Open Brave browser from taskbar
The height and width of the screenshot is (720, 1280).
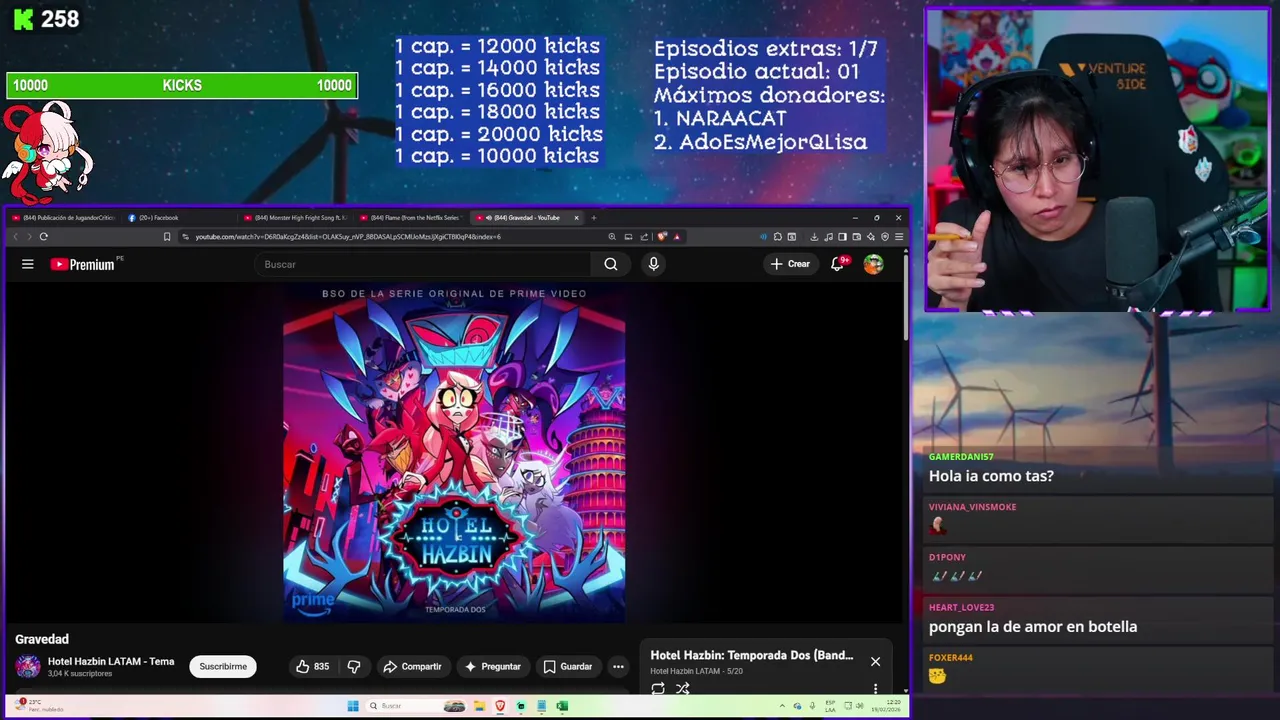pos(500,706)
